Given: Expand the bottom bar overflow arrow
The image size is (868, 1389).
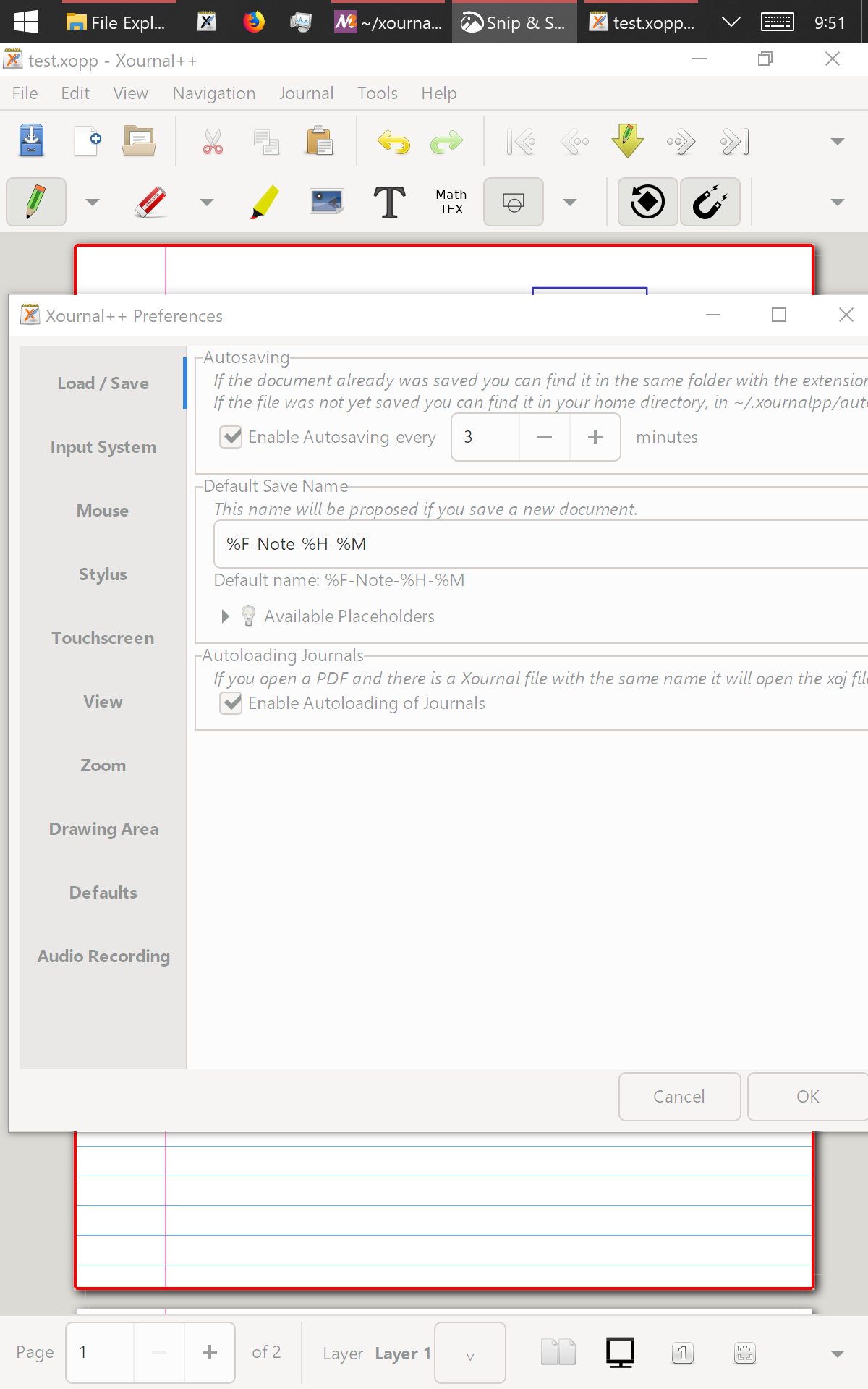Looking at the screenshot, I should click(838, 1354).
